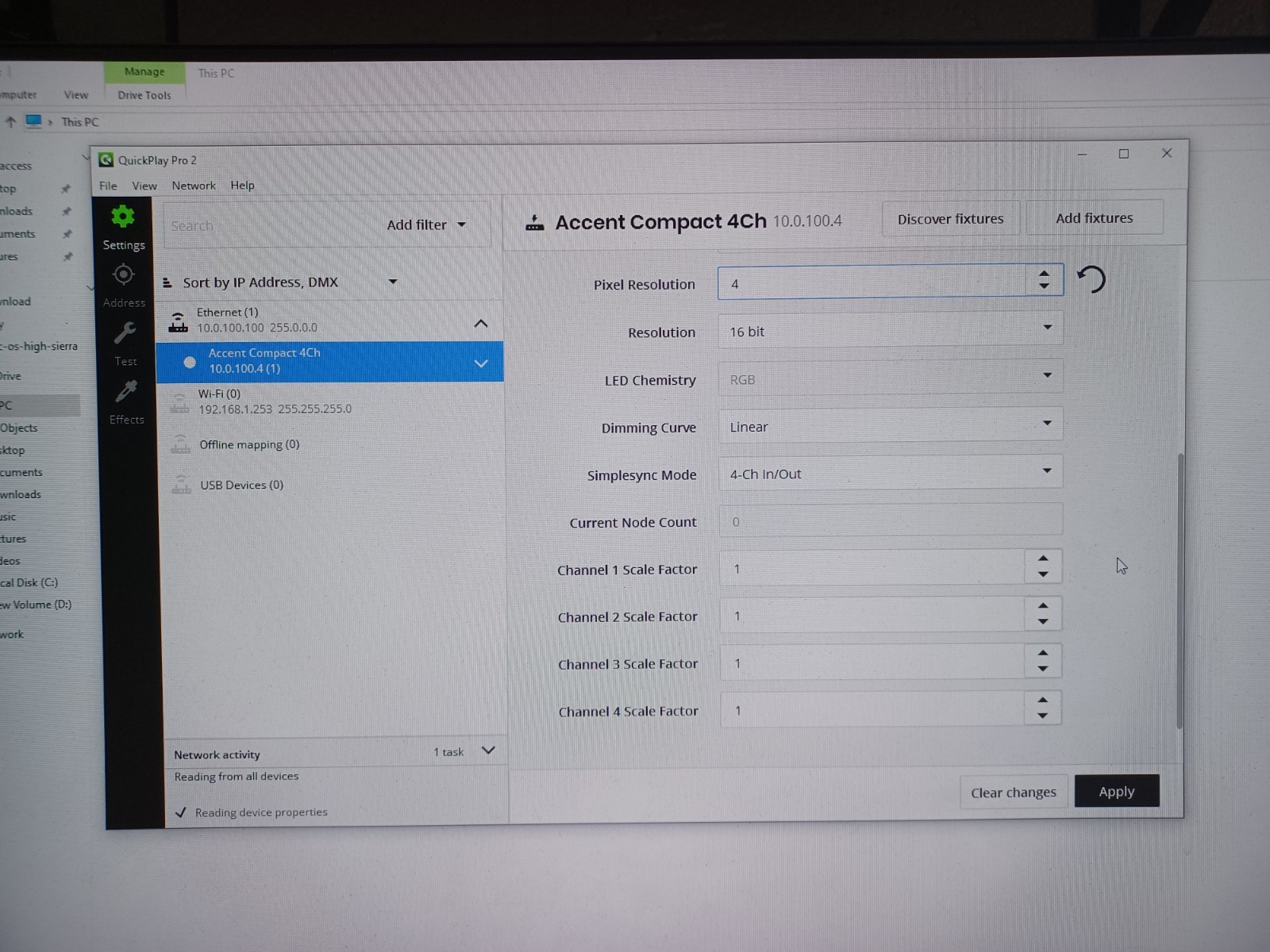
Task: Increase Channel 1 Scale Factor
Action: [1043, 559]
